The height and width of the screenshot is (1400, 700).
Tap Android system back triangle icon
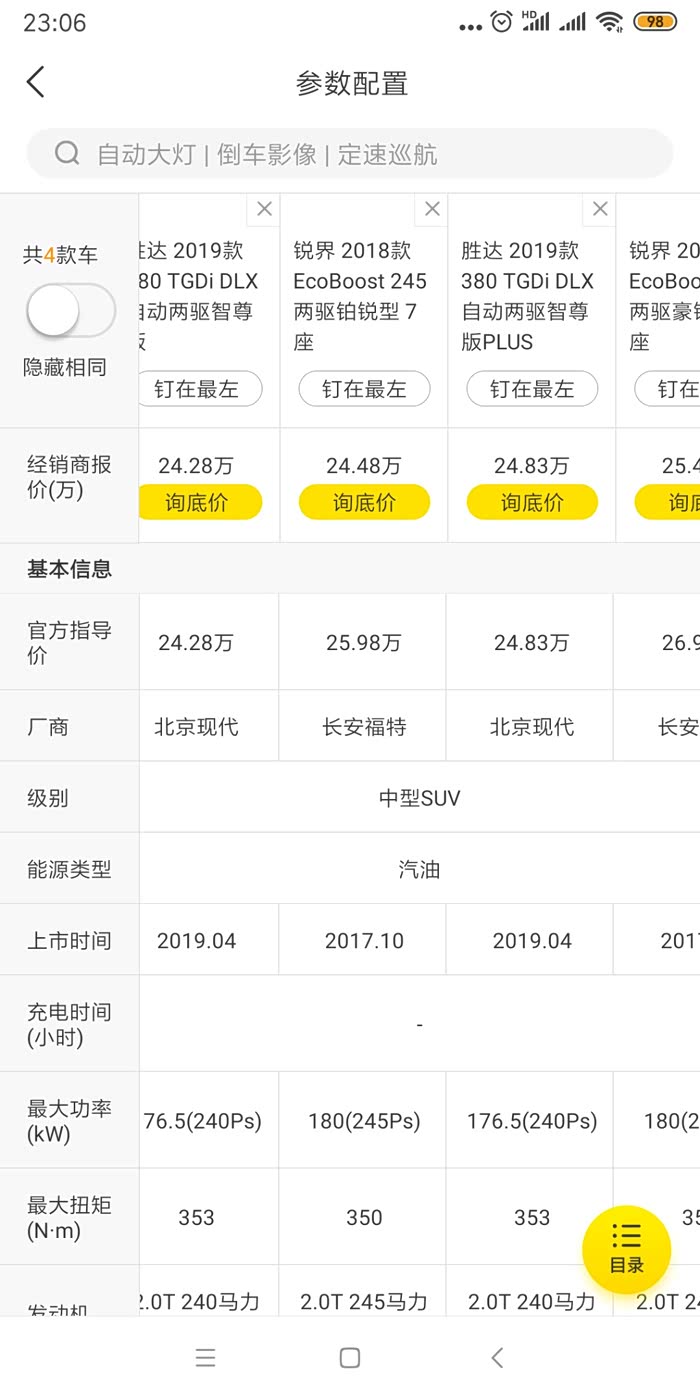point(497,1357)
